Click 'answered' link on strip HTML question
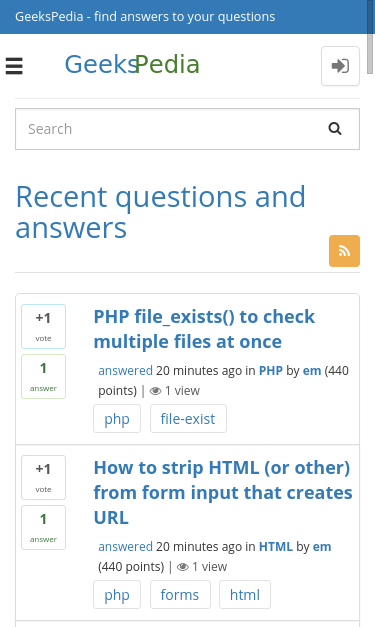This screenshot has height=627, width=375. (126, 547)
